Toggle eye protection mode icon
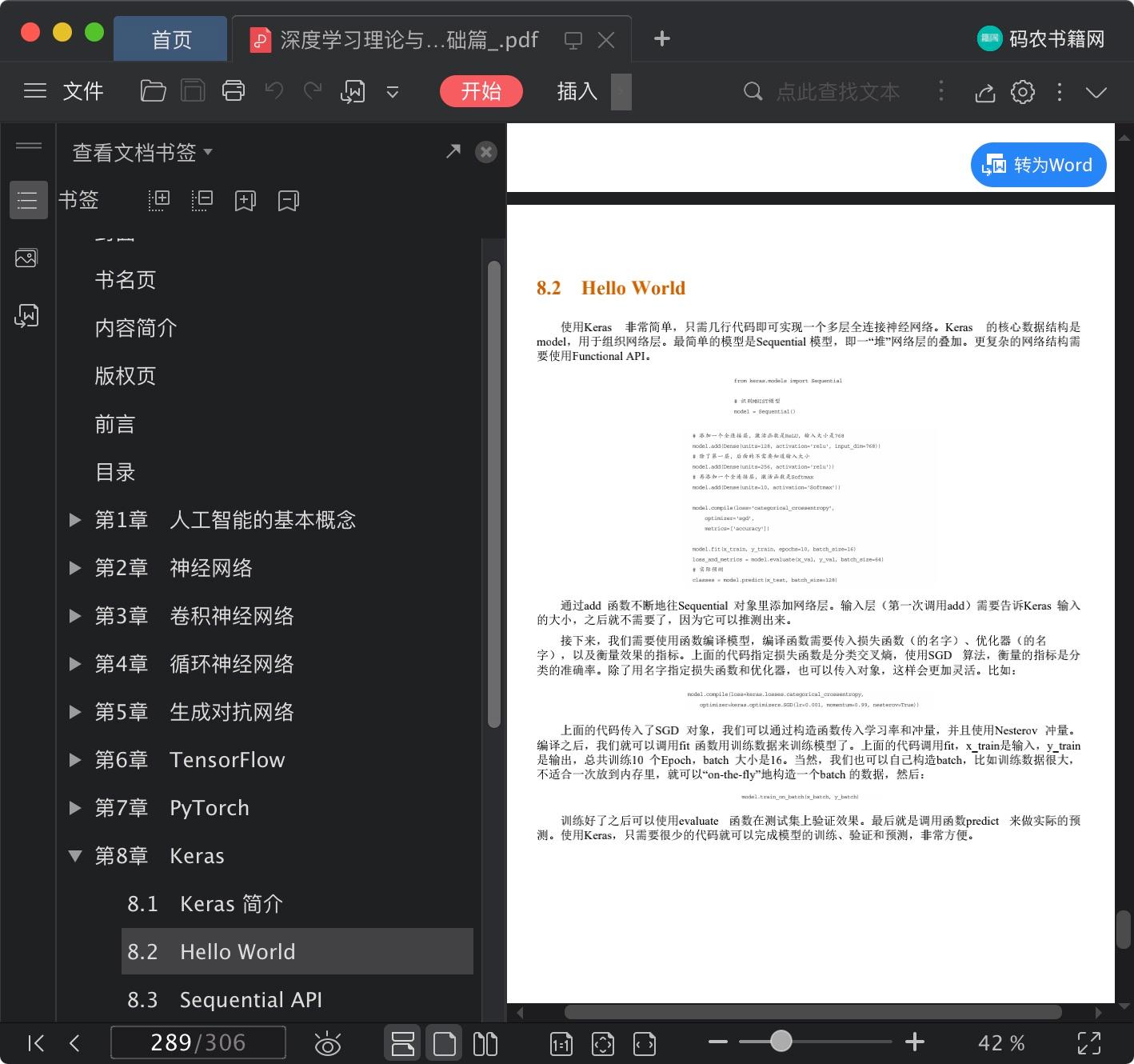This screenshot has height=1064, width=1134. pos(328,1043)
